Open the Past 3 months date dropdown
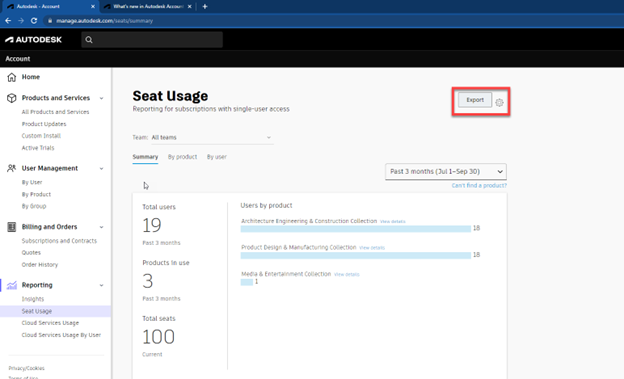The image size is (624, 379). (x=446, y=172)
